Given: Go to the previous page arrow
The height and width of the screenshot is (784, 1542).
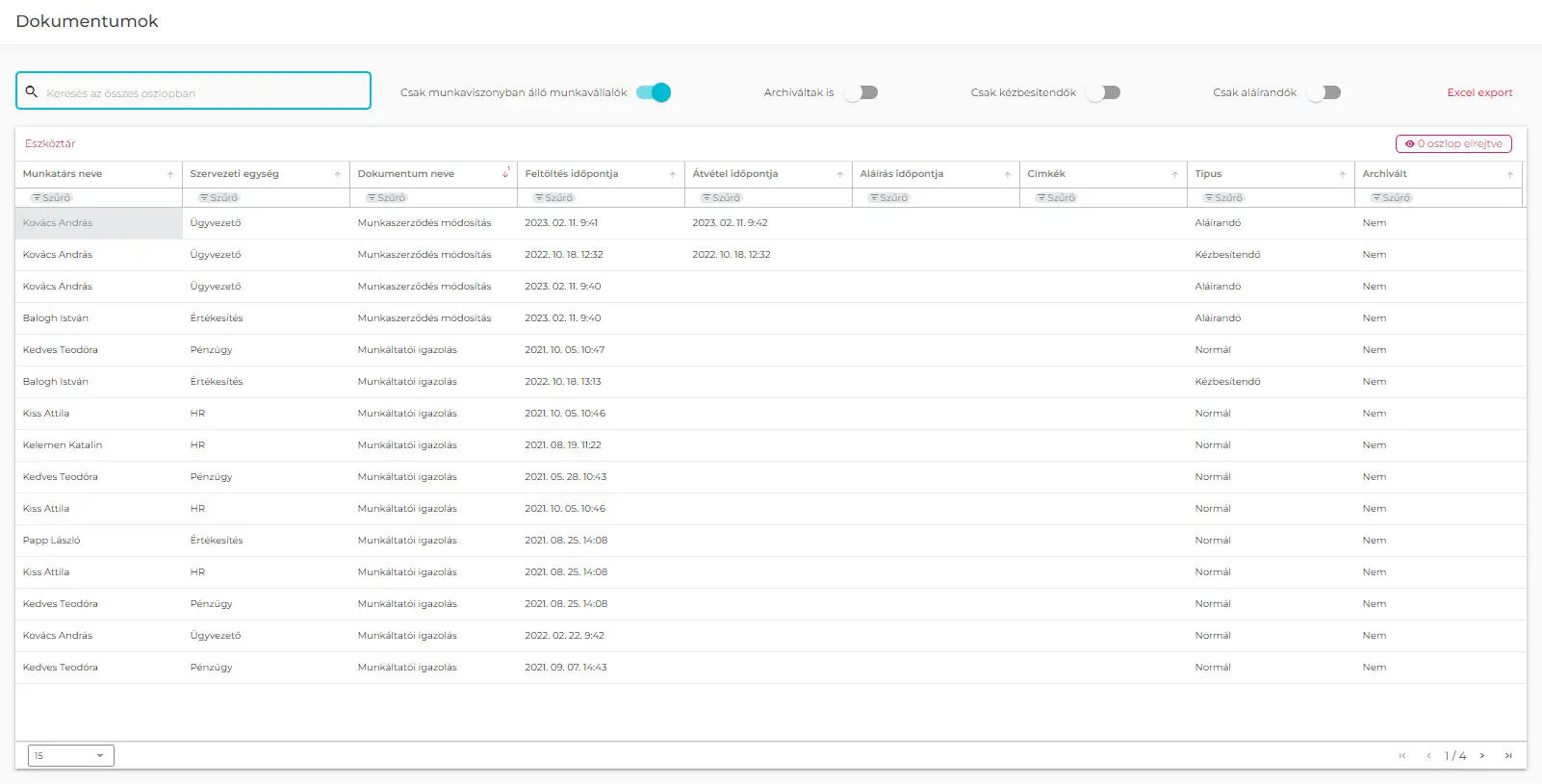Looking at the screenshot, I should (x=1428, y=756).
